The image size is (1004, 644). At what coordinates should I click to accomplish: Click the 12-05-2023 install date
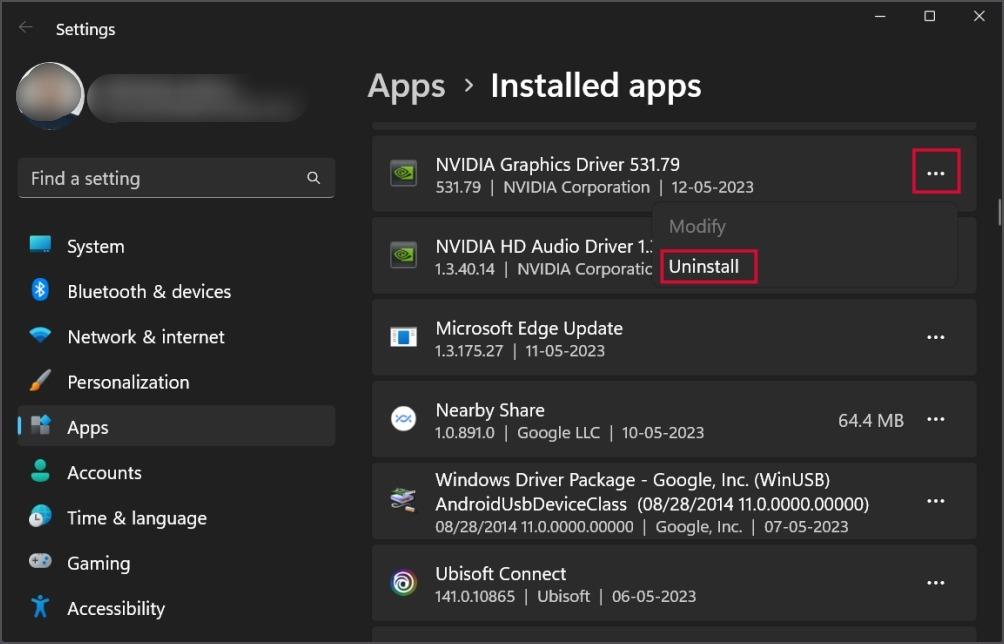pos(712,187)
